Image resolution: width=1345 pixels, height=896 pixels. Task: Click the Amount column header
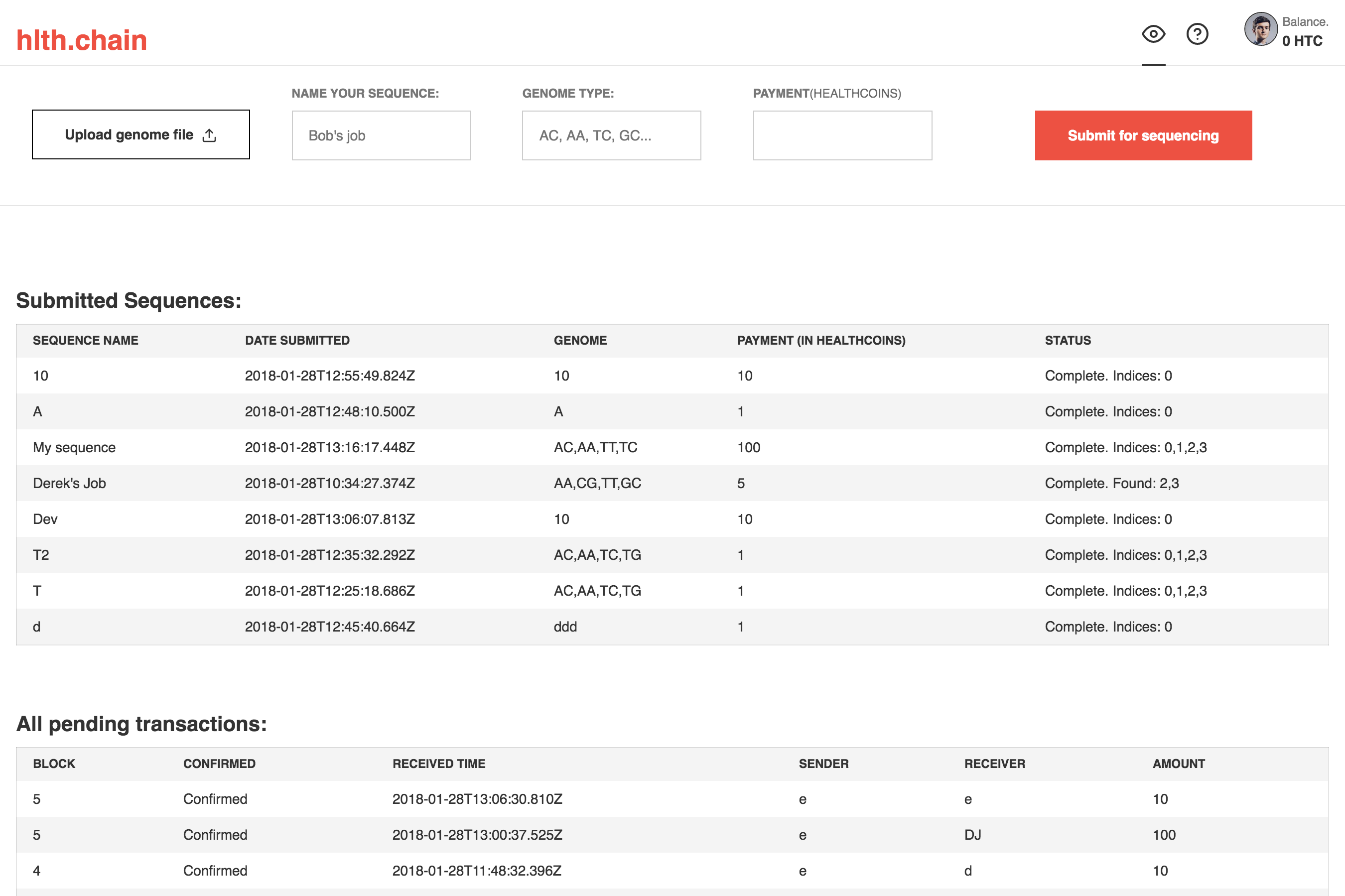click(1178, 764)
